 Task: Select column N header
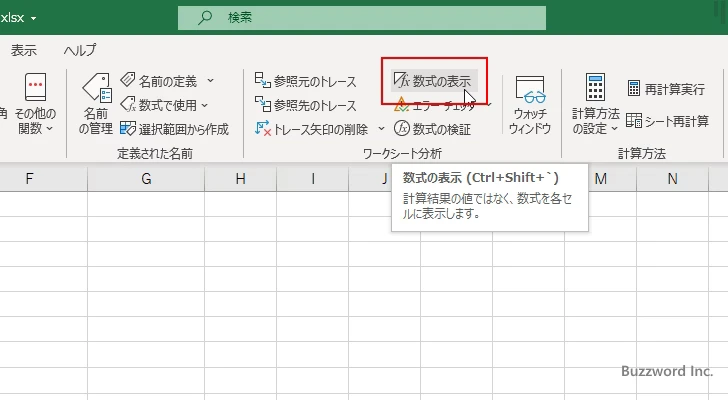coord(673,179)
